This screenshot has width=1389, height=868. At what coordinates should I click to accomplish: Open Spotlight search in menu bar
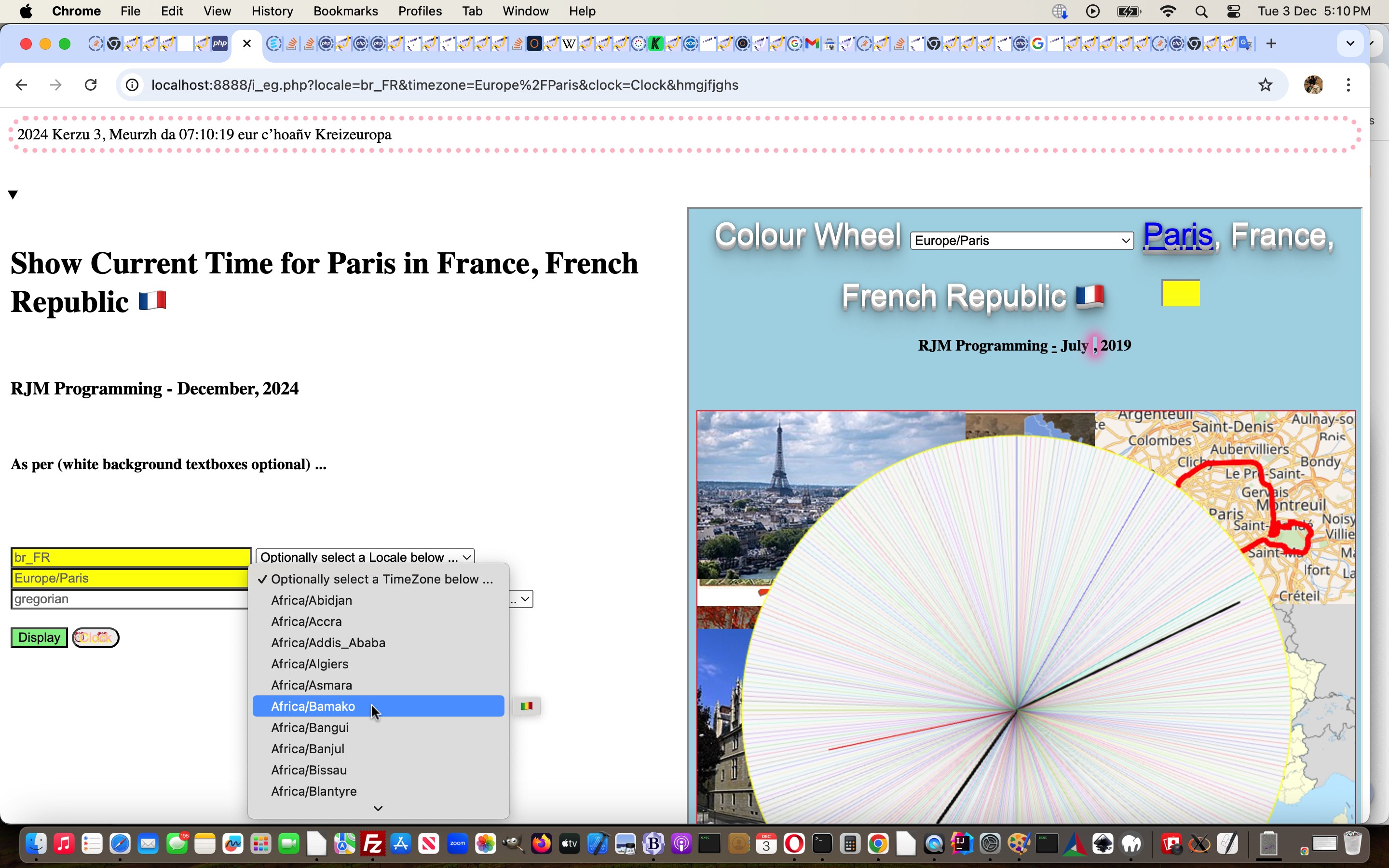[x=1201, y=12]
